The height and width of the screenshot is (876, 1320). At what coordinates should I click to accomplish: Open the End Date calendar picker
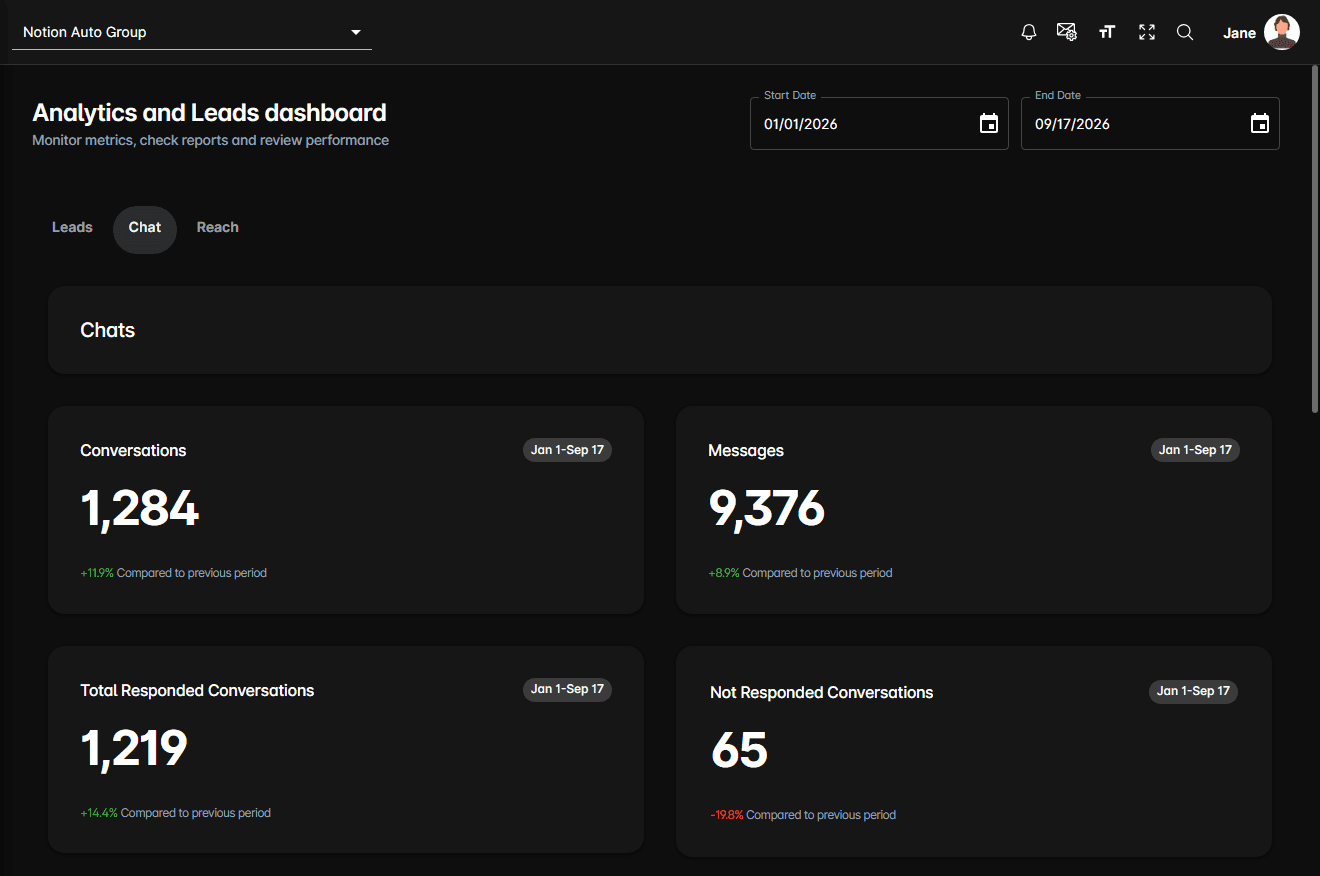pos(1260,124)
